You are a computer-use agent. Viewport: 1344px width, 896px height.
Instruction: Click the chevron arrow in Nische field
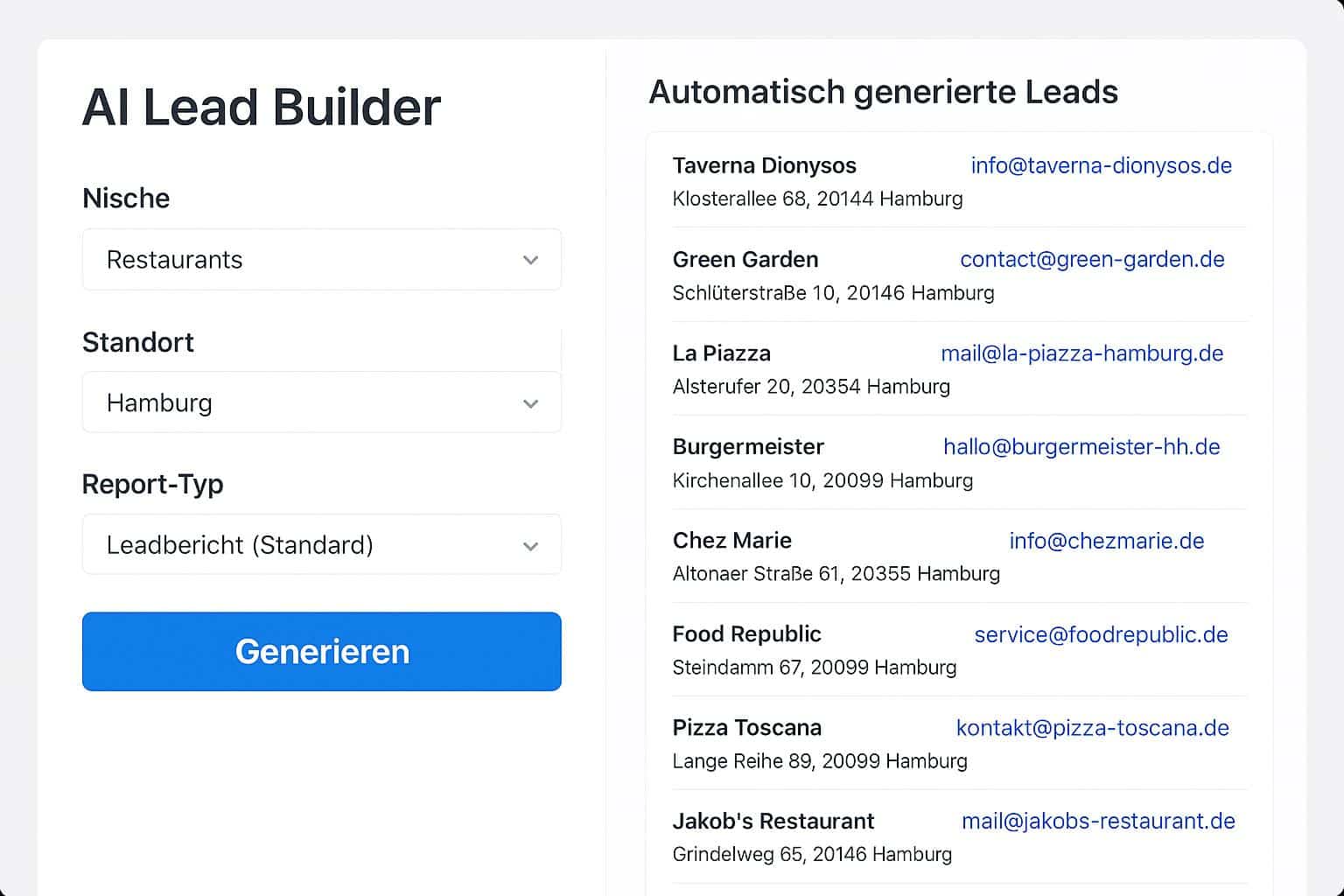click(x=530, y=261)
